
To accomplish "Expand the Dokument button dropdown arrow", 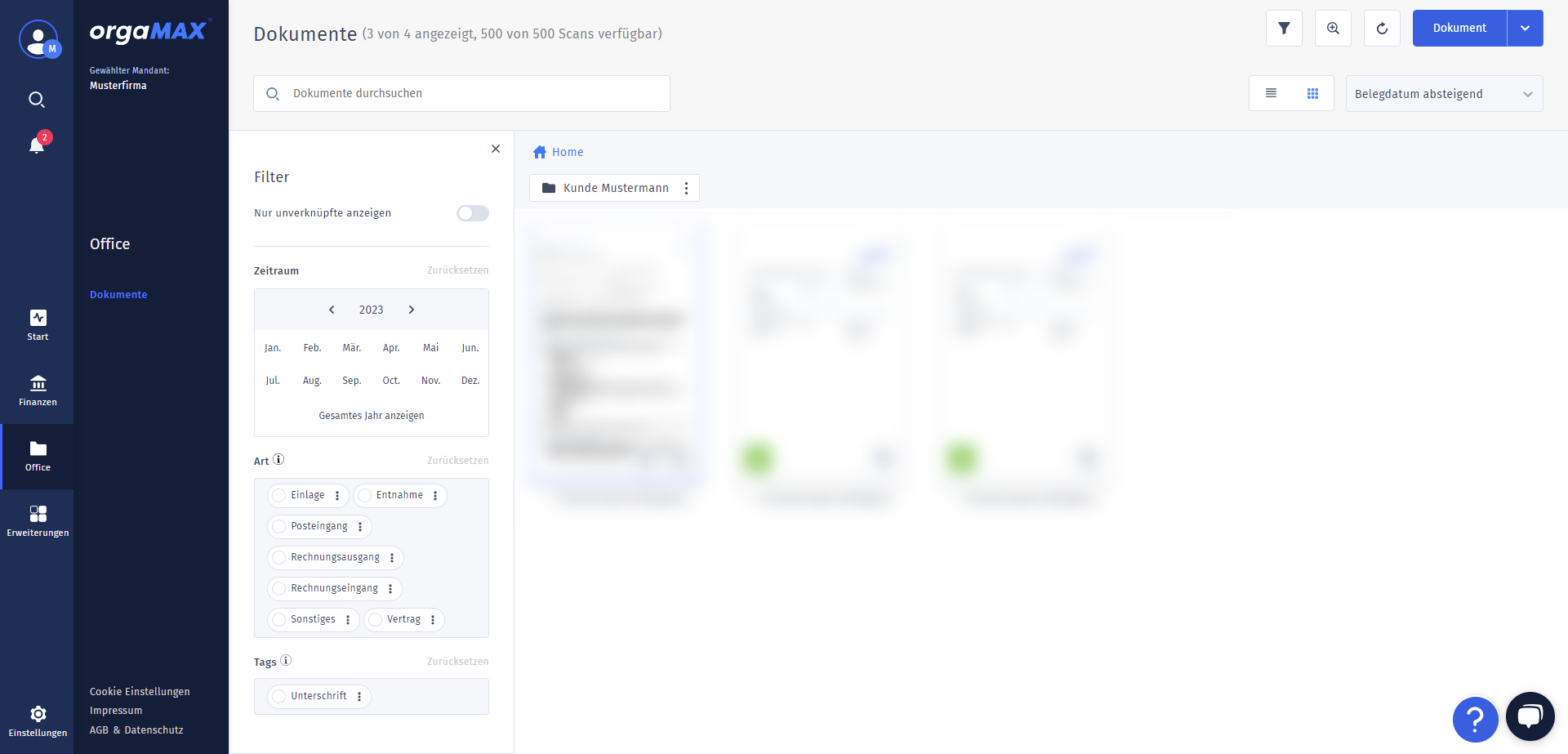I will click(1525, 29).
